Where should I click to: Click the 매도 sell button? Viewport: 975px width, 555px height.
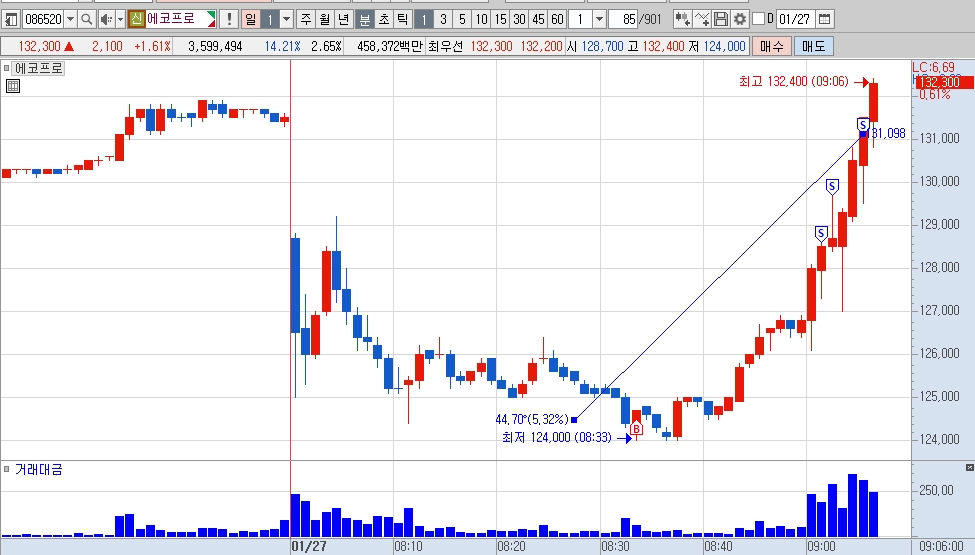click(813, 47)
